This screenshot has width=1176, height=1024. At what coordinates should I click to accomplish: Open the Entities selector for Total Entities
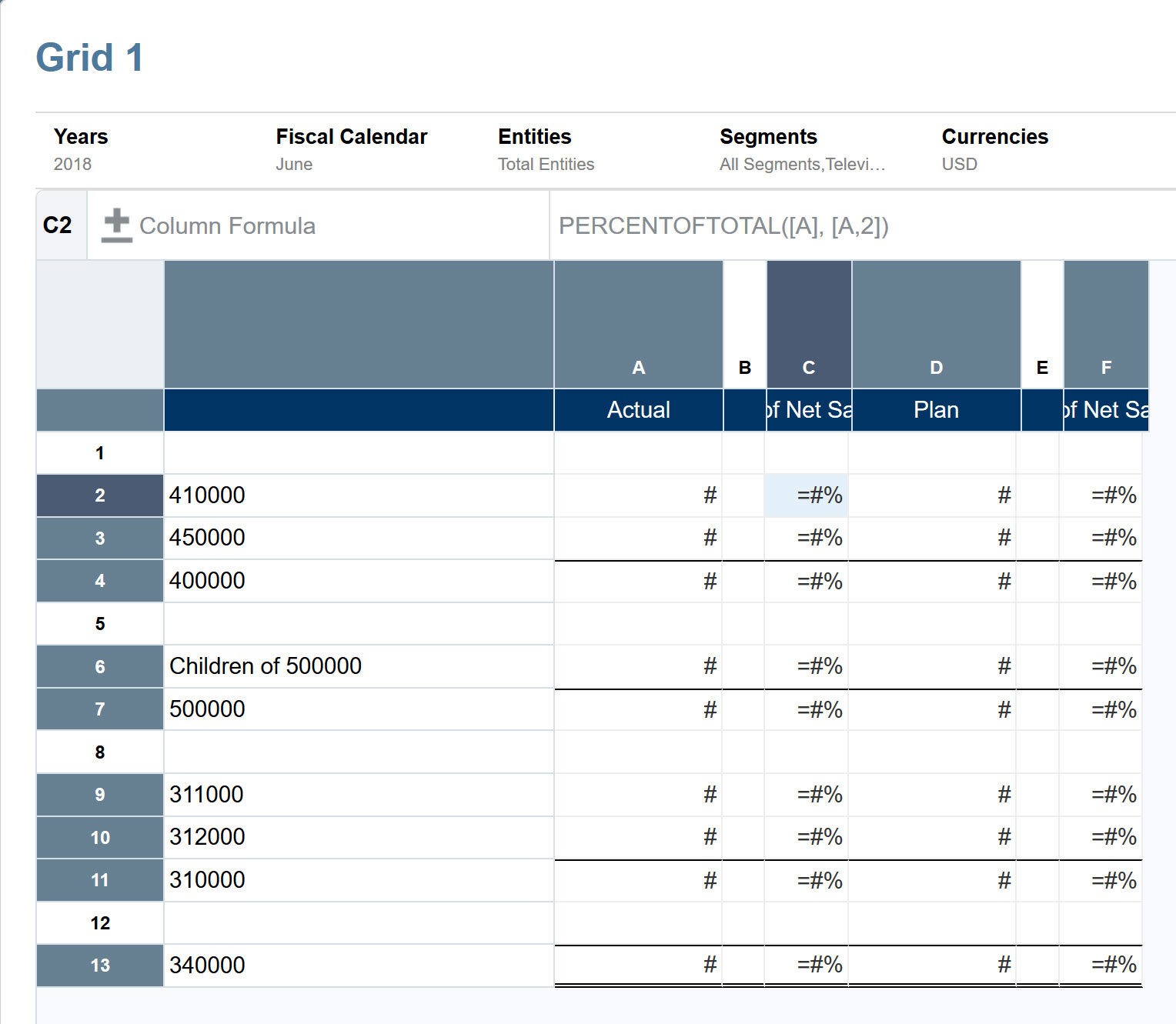546,164
